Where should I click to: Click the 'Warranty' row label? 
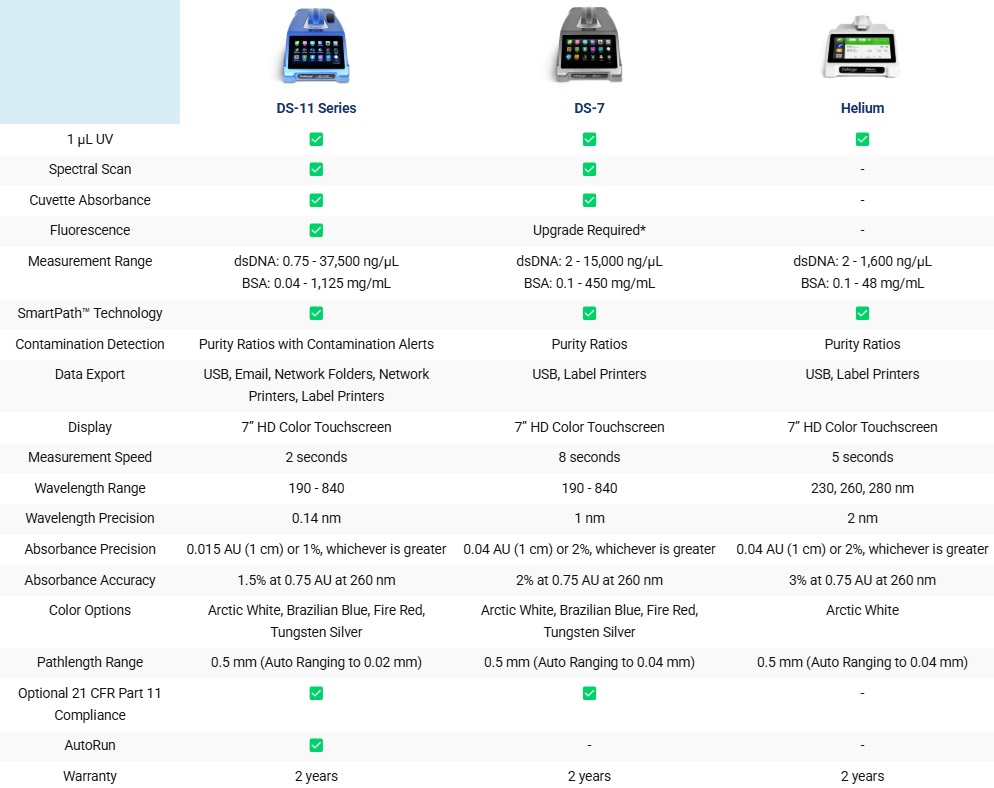tap(90, 777)
